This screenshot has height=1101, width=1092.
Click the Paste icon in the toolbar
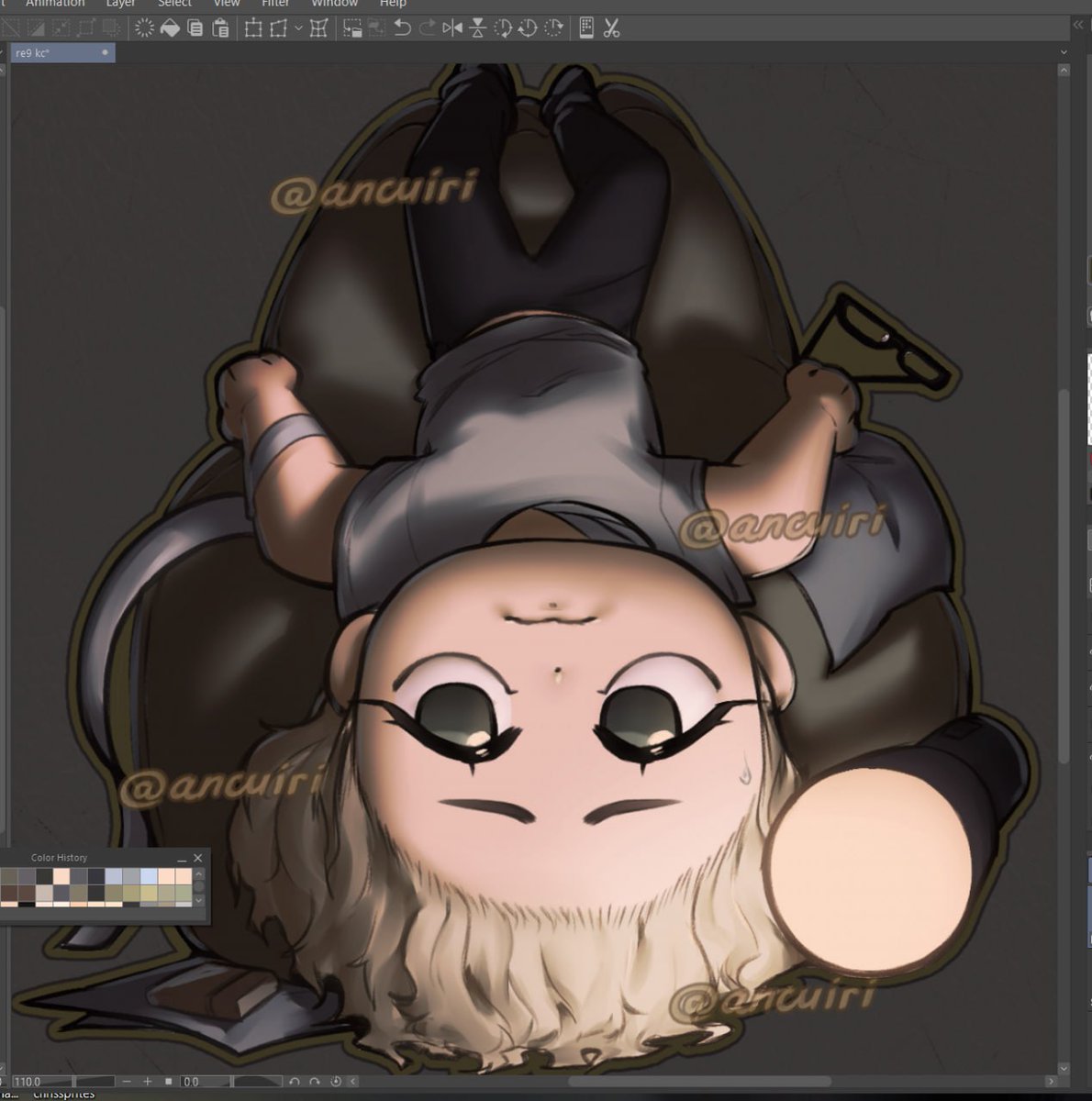coord(219,28)
